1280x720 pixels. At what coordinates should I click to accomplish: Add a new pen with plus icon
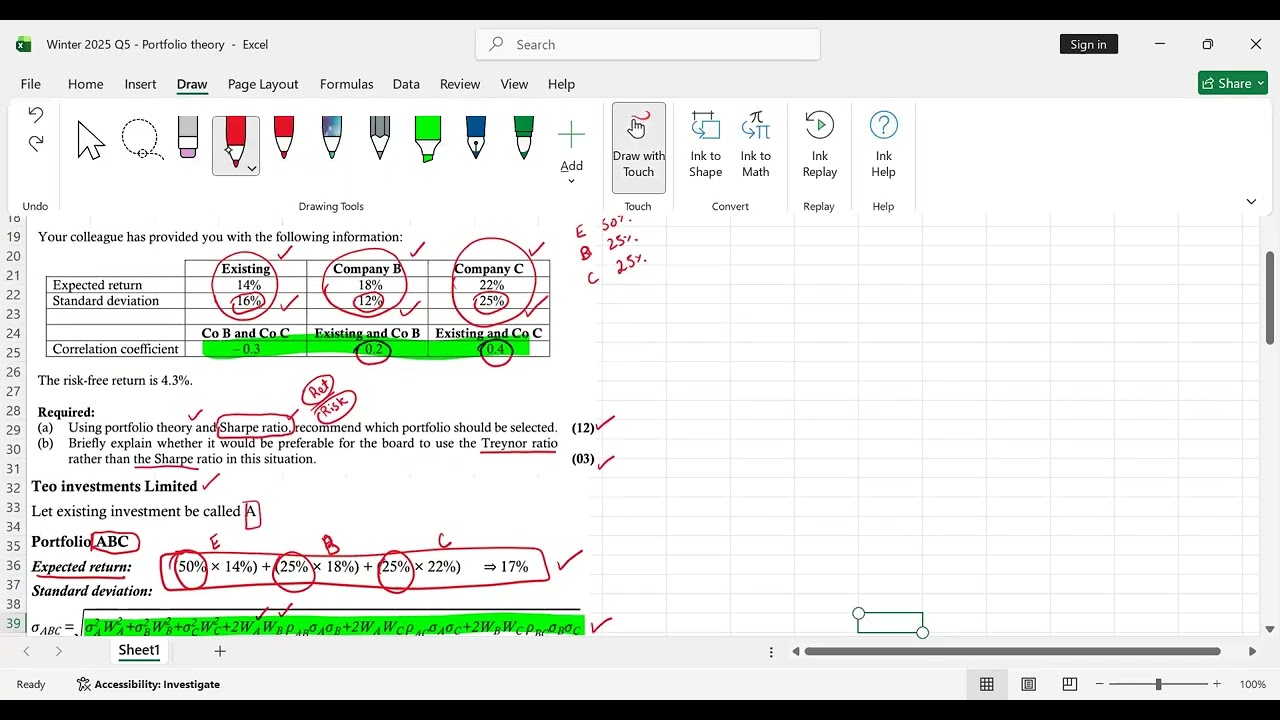(571, 136)
